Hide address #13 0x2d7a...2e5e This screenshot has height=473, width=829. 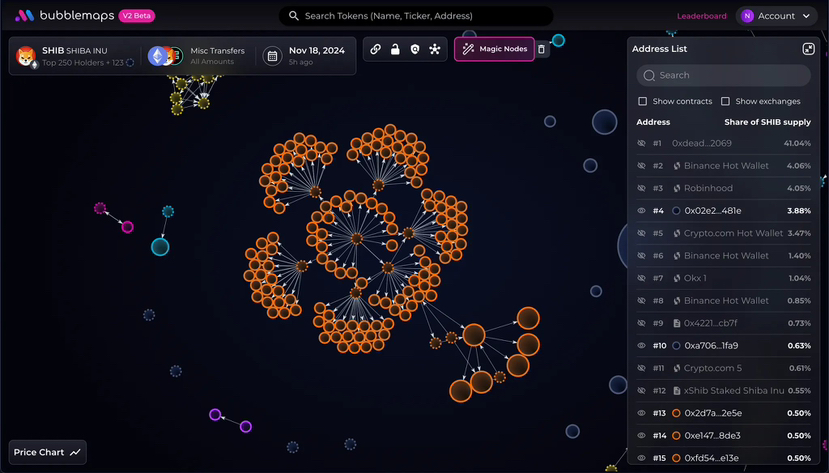point(641,413)
